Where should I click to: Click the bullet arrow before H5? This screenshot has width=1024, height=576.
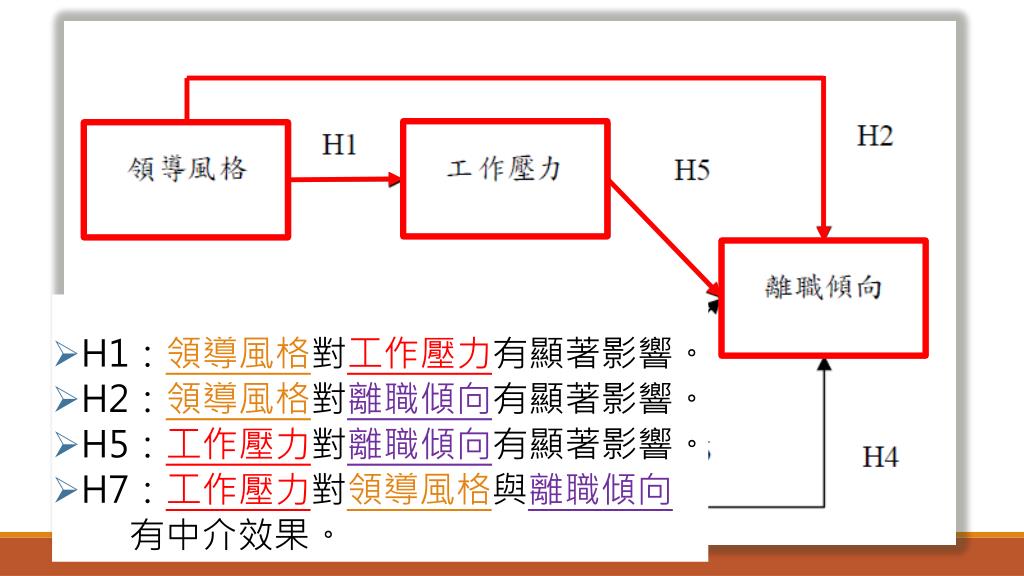point(67,444)
